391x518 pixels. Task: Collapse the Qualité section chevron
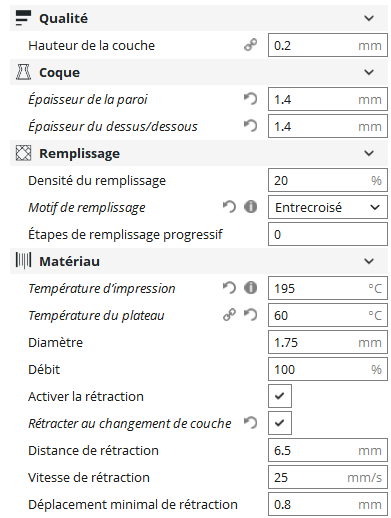[369, 18]
